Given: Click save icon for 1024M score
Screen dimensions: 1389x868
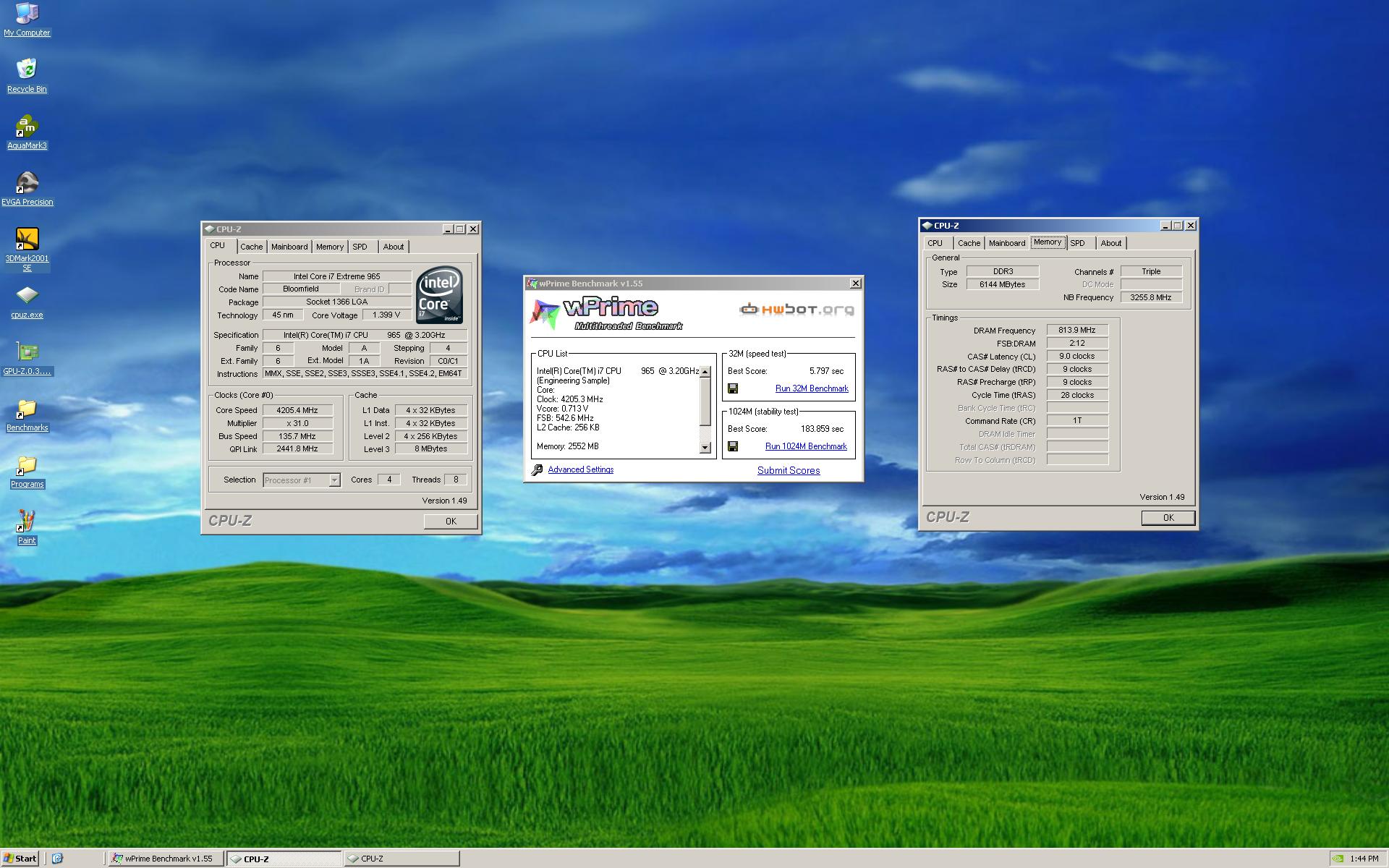Looking at the screenshot, I should pyautogui.click(x=732, y=446).
